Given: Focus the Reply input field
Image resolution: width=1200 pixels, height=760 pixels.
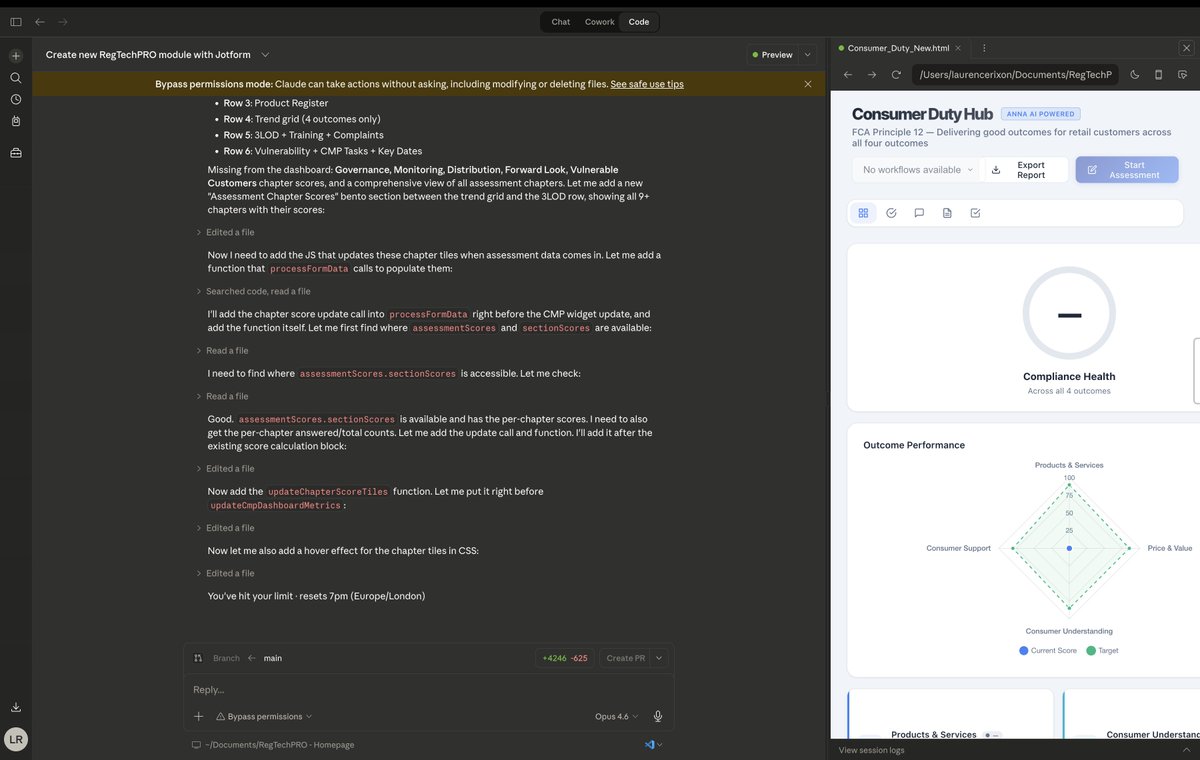Looking at the screenshot, I should (428, 689).
